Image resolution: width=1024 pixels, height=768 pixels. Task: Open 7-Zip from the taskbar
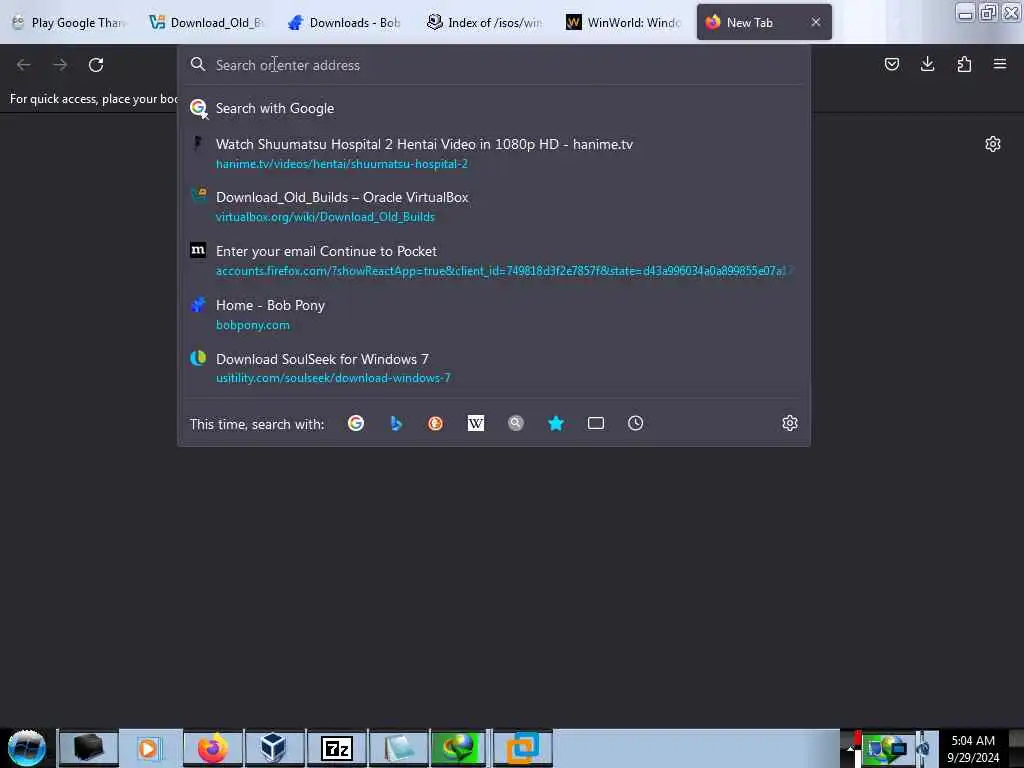pos(336,748)
